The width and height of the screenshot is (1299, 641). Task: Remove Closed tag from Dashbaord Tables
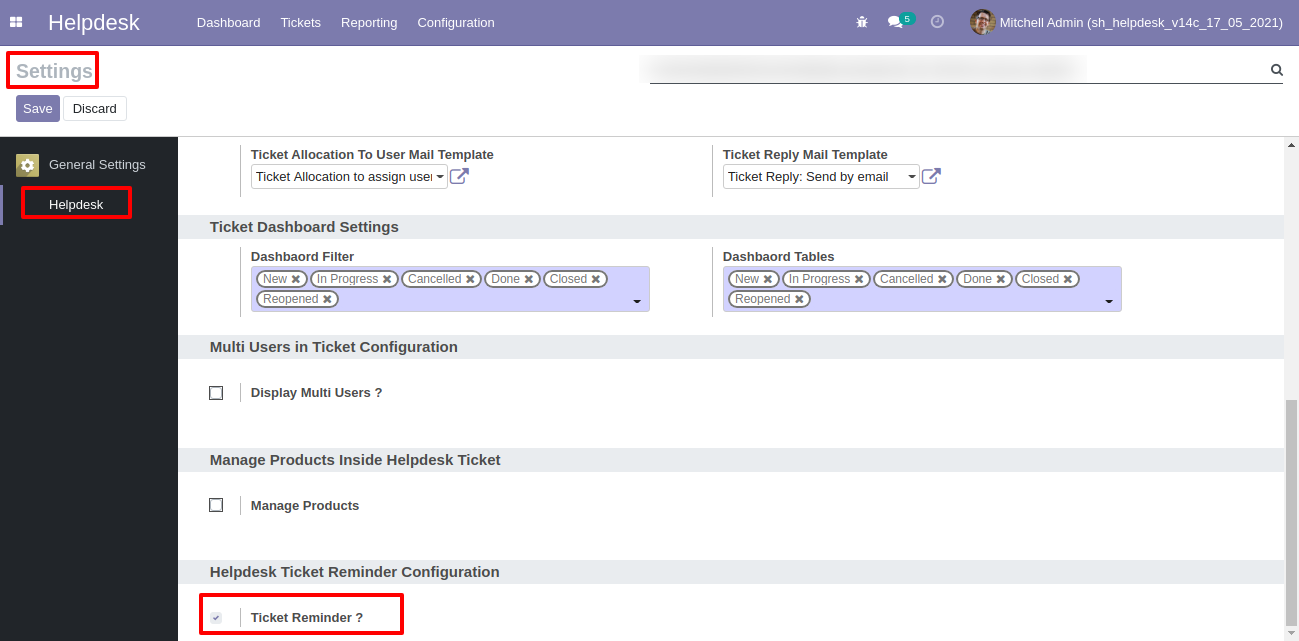[x=1068, y=280]
